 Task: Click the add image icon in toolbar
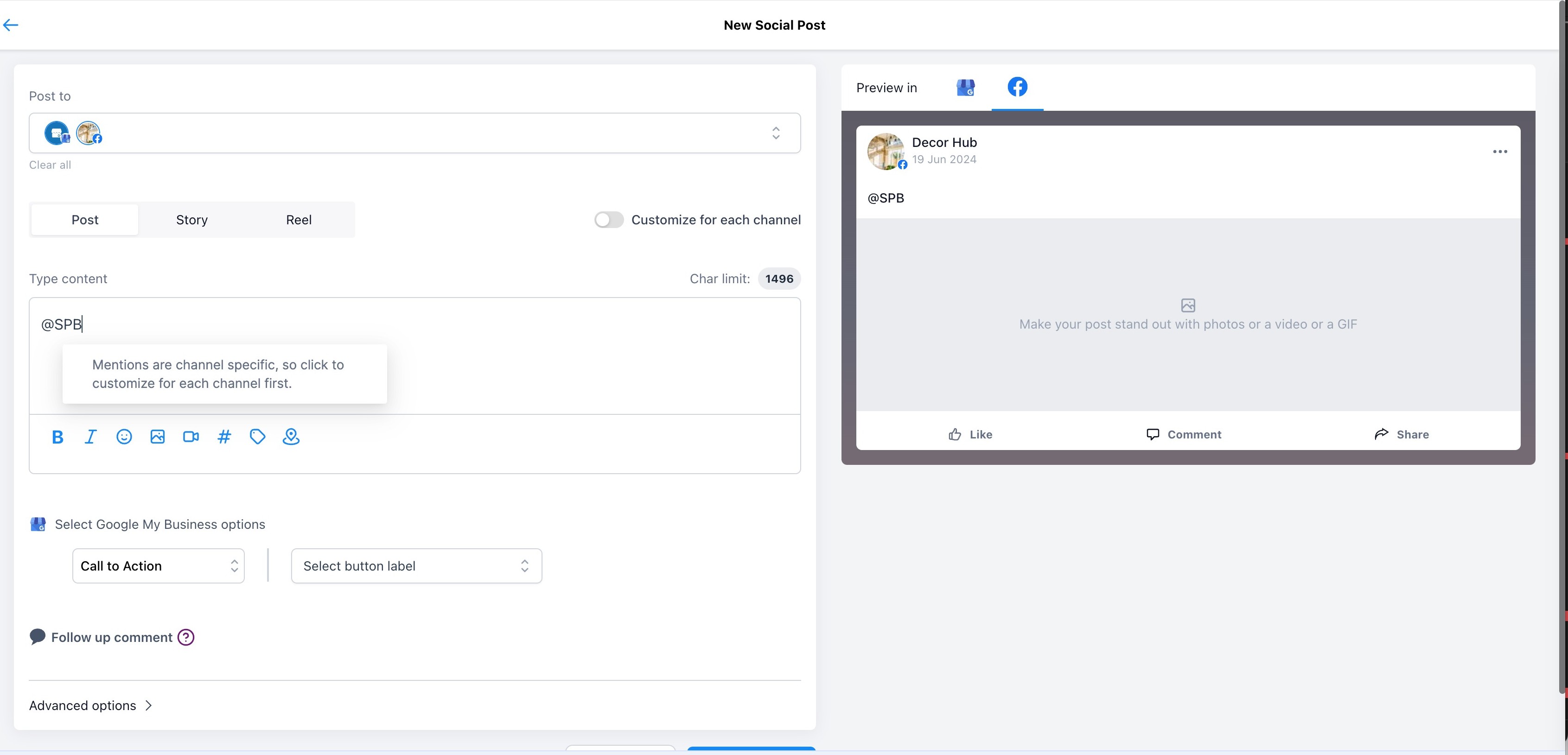coord(158,437)
